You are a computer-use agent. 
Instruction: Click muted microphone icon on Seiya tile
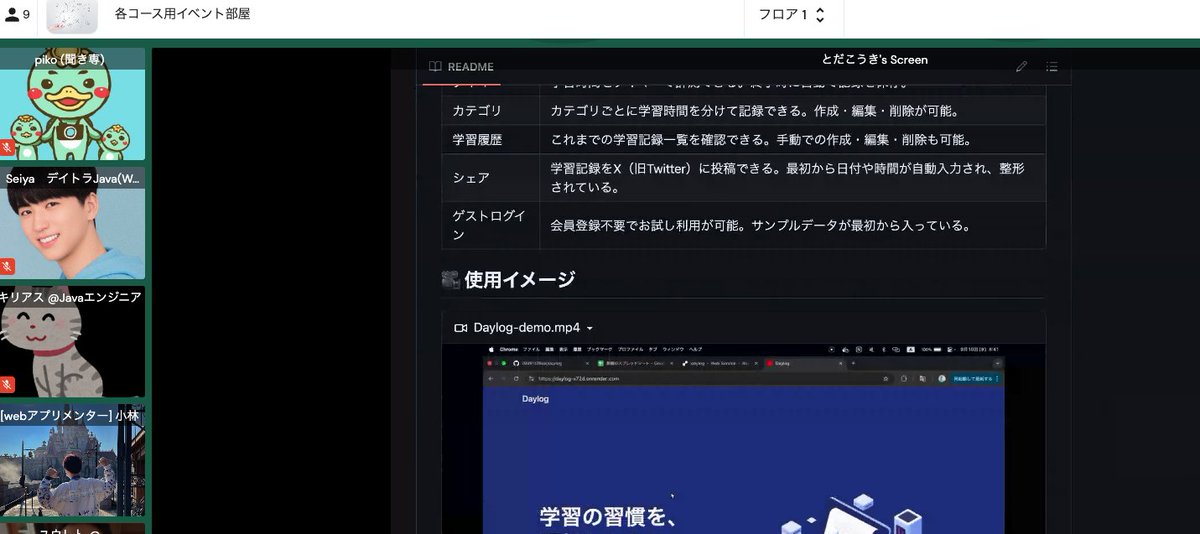[x=8, y=266]
